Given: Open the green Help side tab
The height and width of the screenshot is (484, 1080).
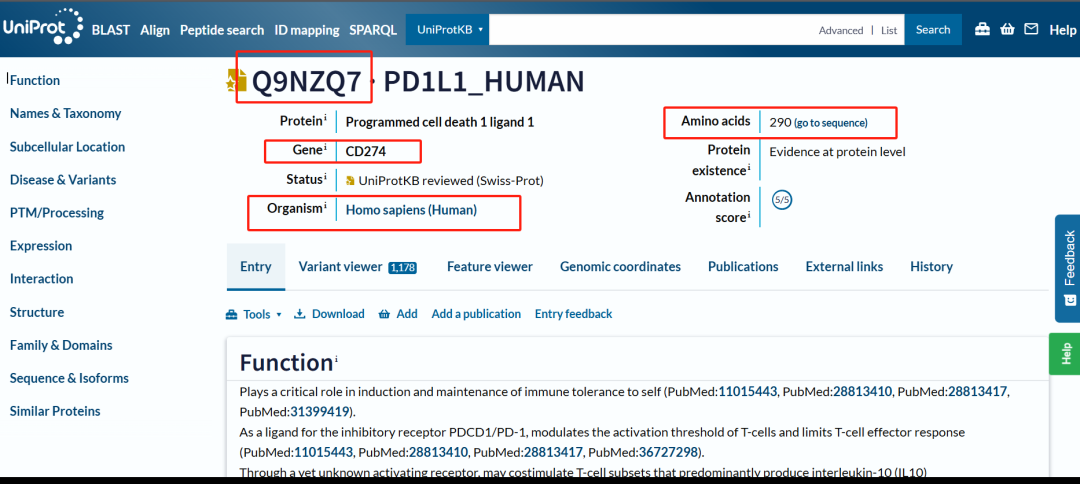Looking at the screenshot, I should tap(1066, 353).
